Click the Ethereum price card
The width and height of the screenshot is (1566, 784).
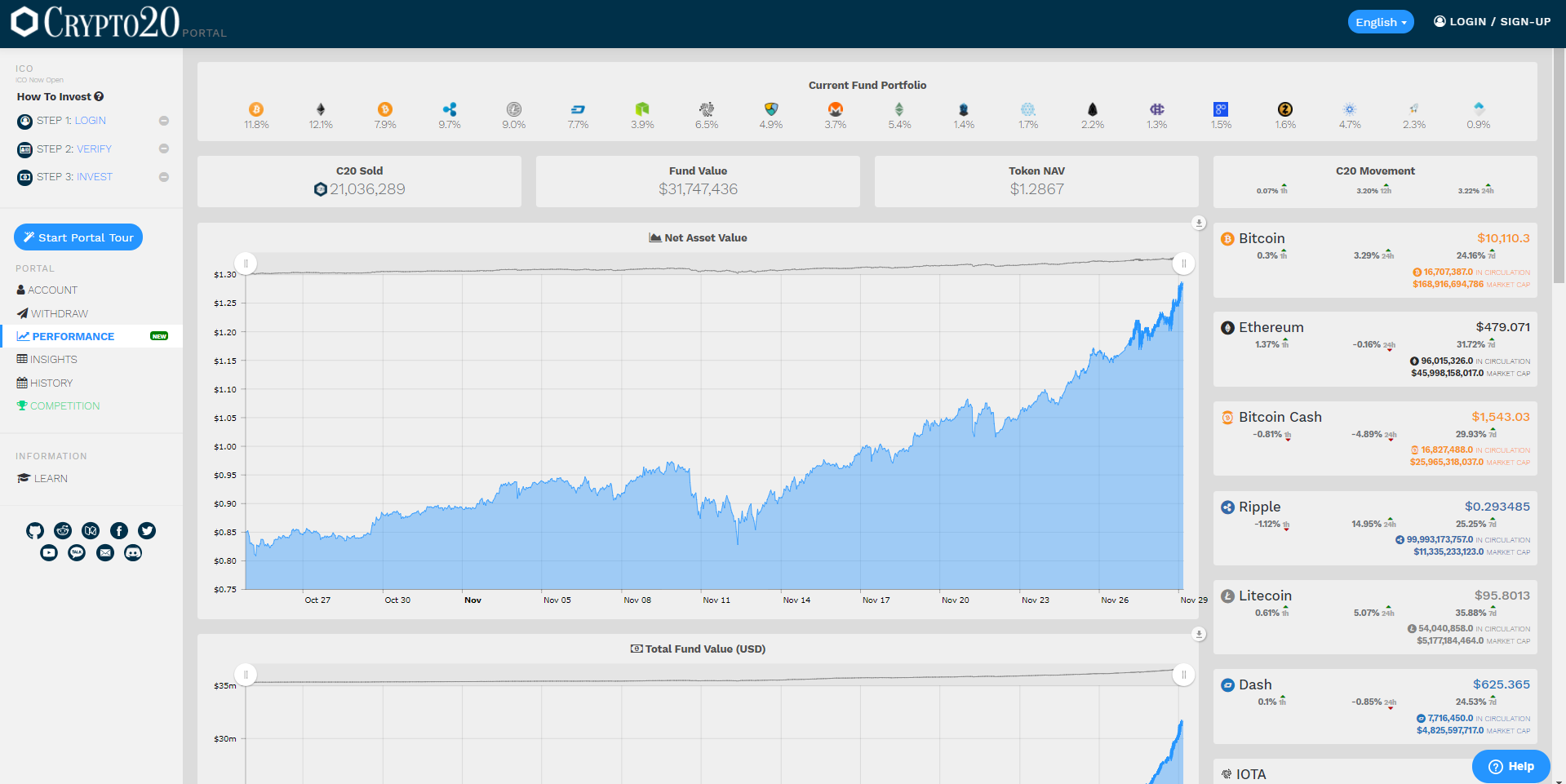click(x=1375, y=349)
